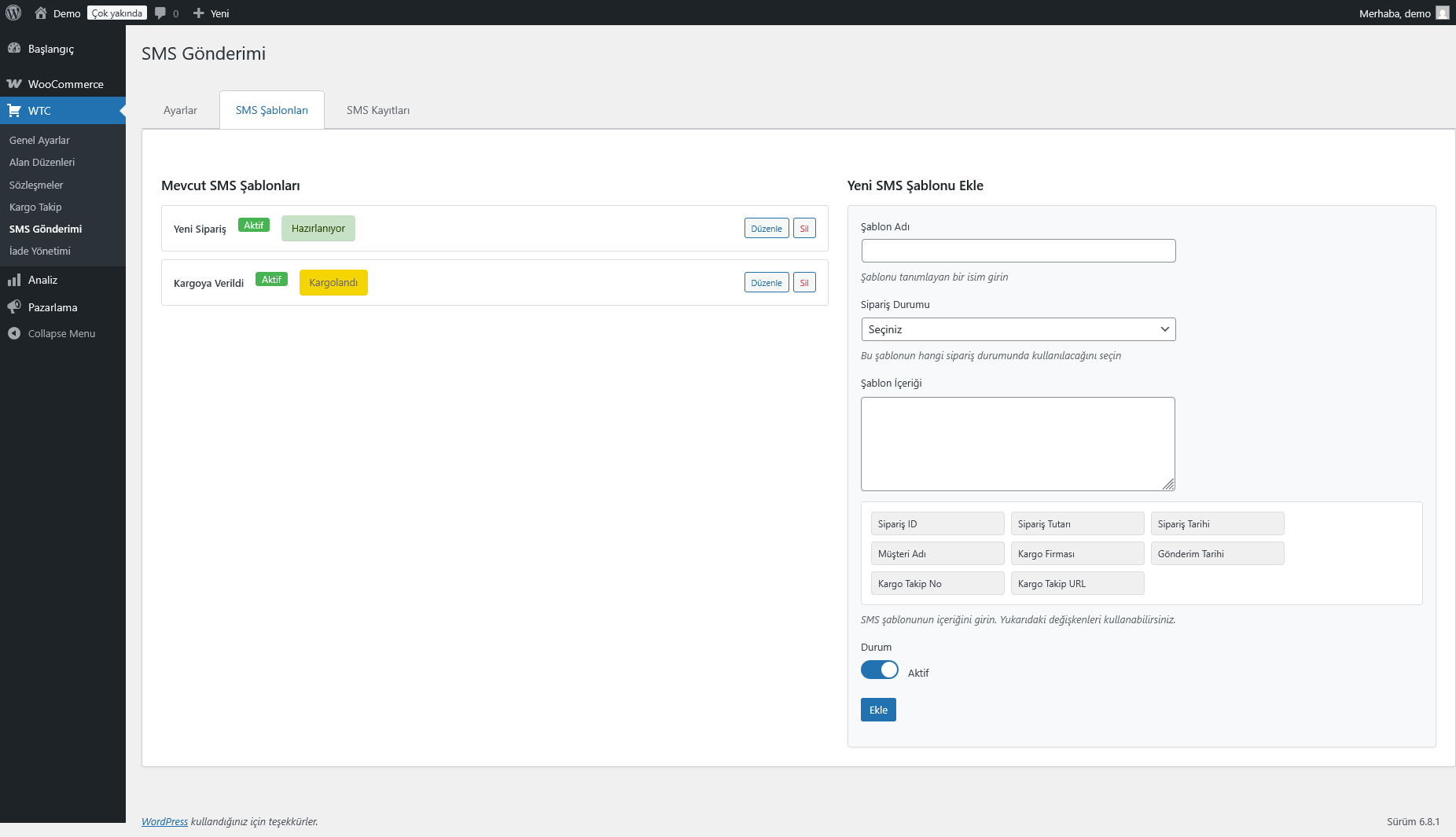This screenshot has width=1456, height=837.
Task: Insert the Kargo Firması variable
Action: click(1077, 553)
